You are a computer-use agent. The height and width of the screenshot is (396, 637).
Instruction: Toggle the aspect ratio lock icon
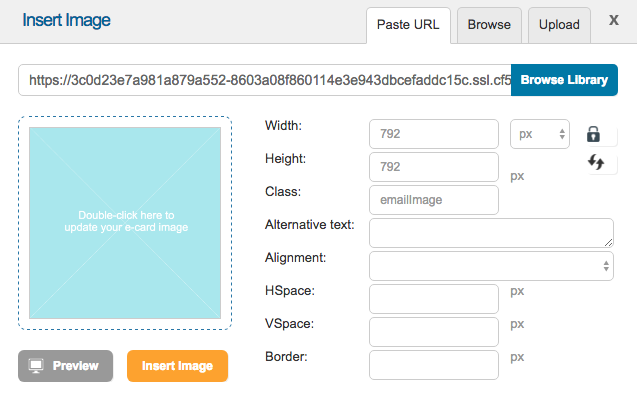594,134
